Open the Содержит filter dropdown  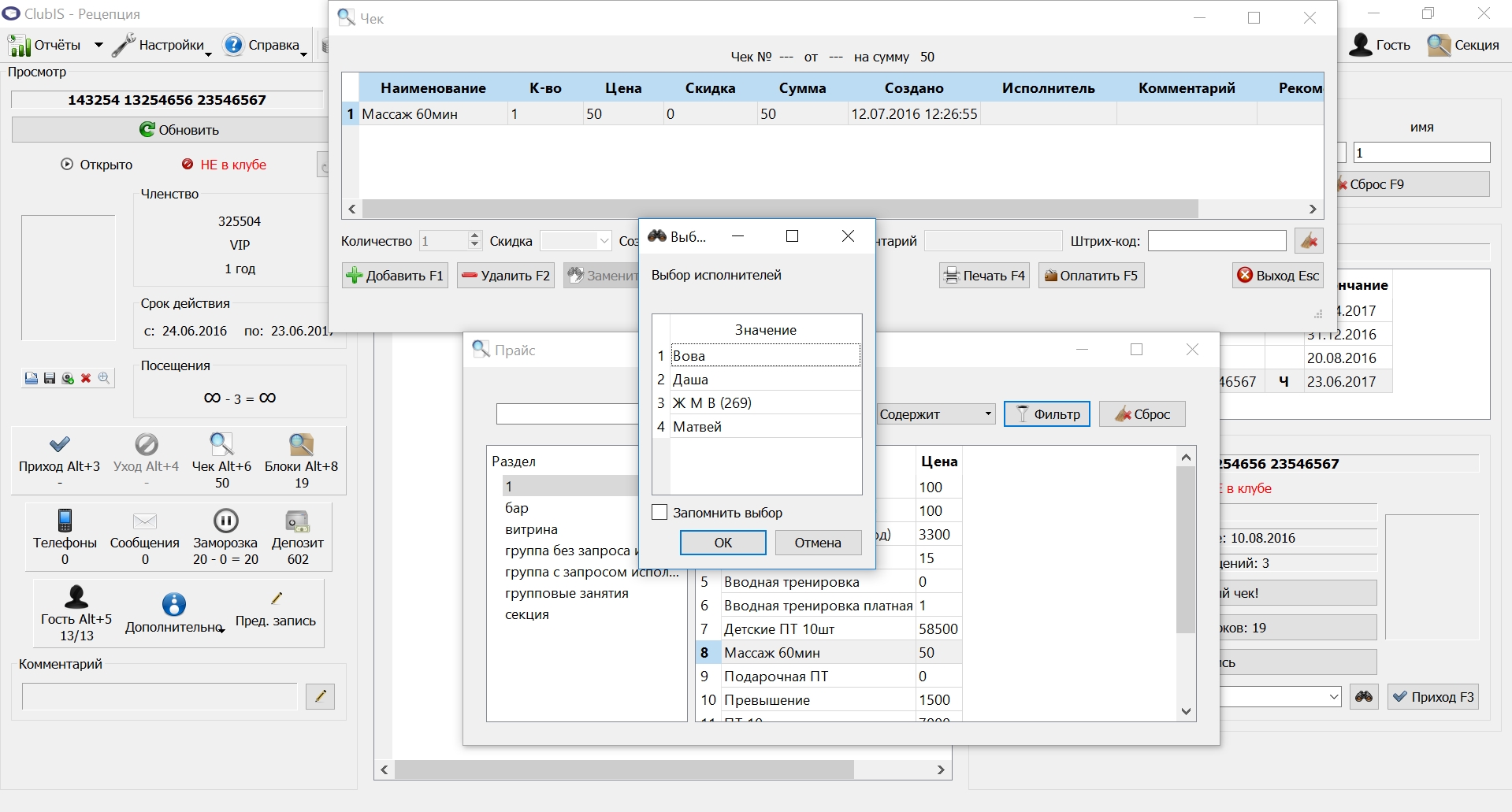coord(936,414)
